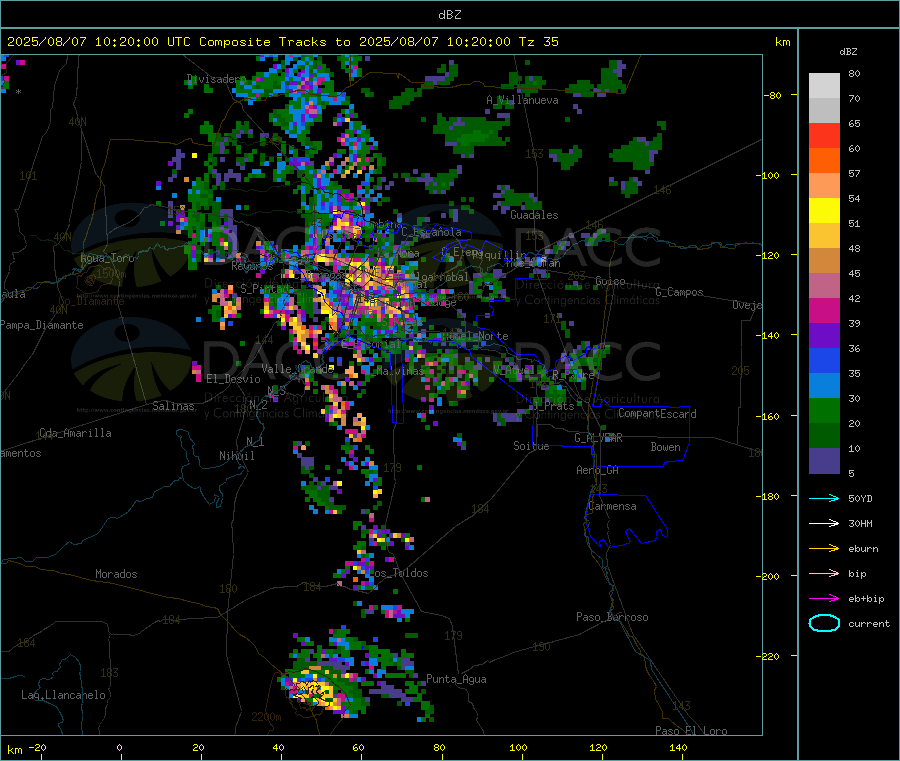Click the 'km' label at top right of map
Image resolution: width=900 pixels, height=761 pixels.
[782, 42]
